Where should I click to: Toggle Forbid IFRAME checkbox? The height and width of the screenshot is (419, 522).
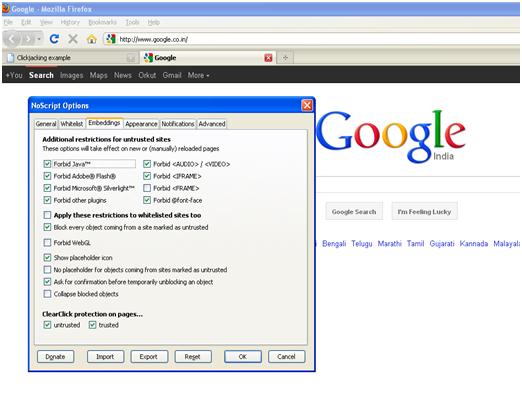click(x=147, y=176)
